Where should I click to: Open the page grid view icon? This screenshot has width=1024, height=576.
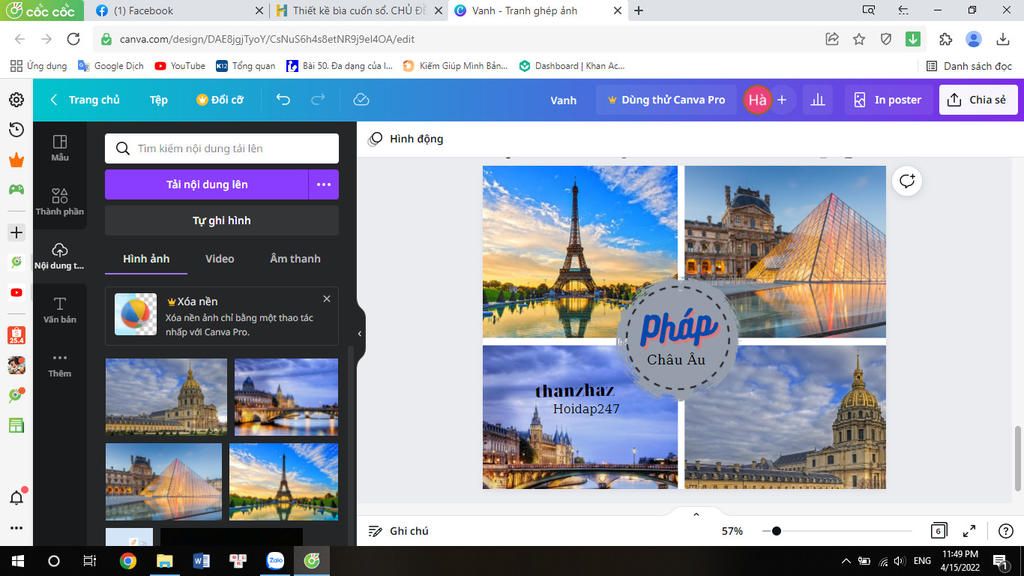938,531
